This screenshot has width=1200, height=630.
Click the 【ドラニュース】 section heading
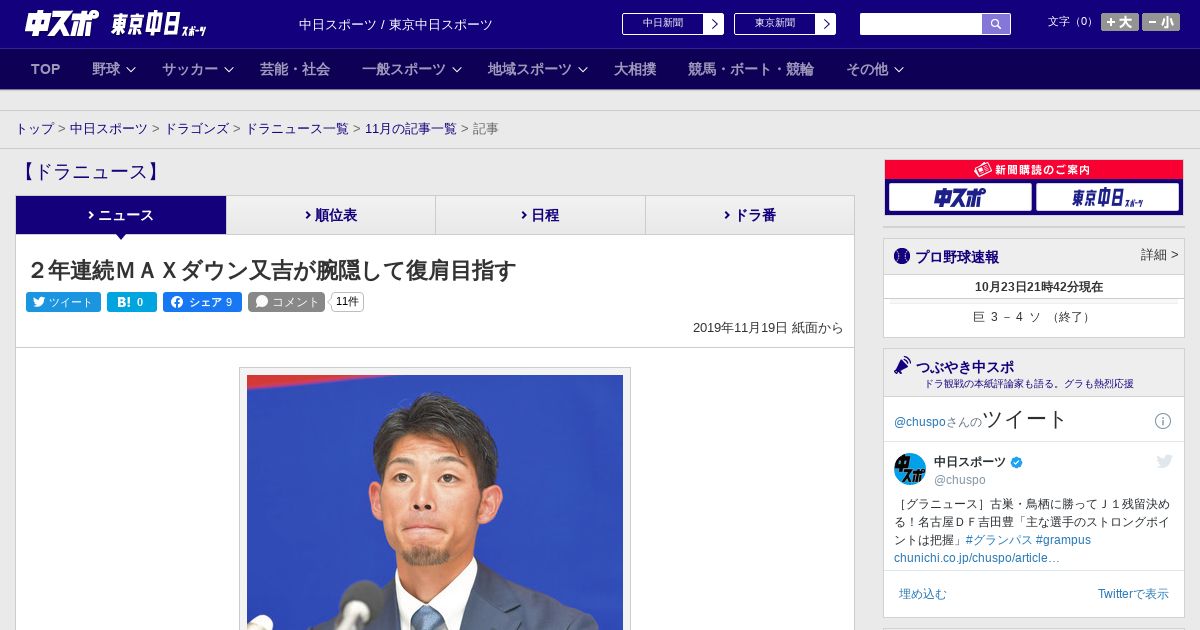pos(91,172)
